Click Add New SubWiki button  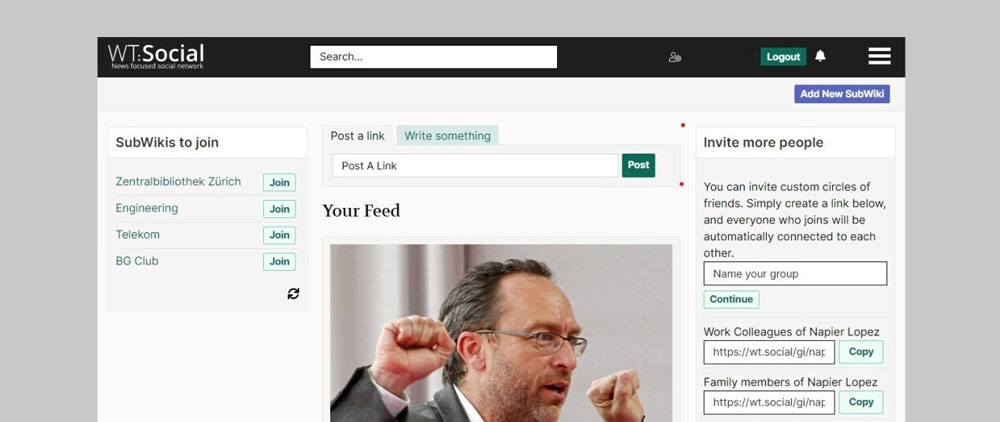842,94
